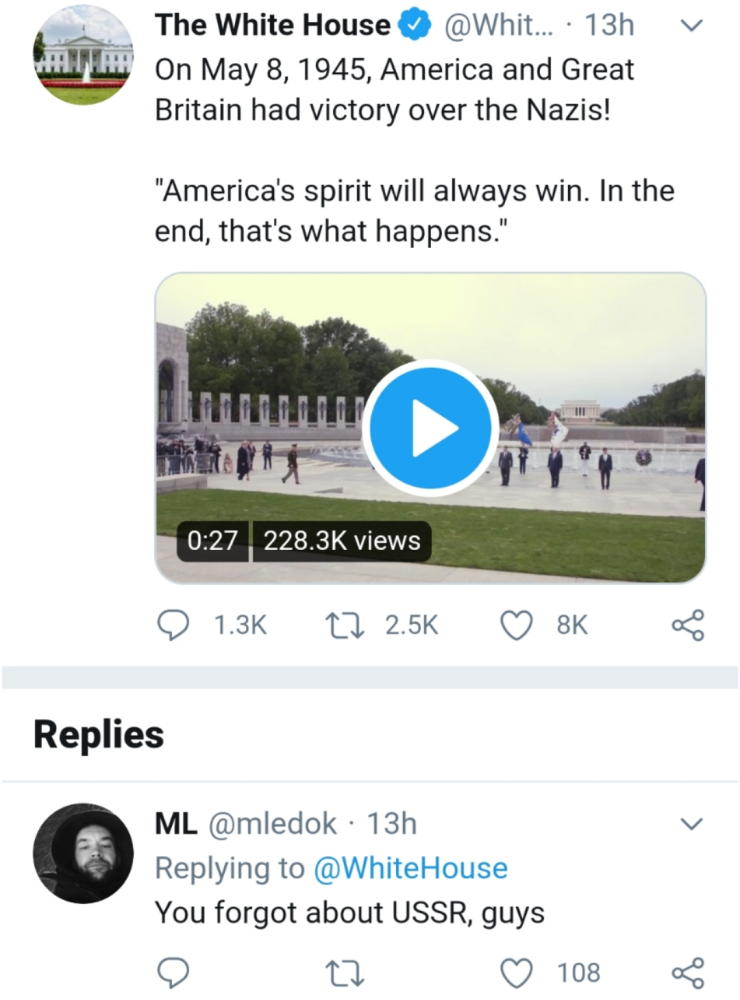Click the 228.3K views counter

[x=342, y=541]
